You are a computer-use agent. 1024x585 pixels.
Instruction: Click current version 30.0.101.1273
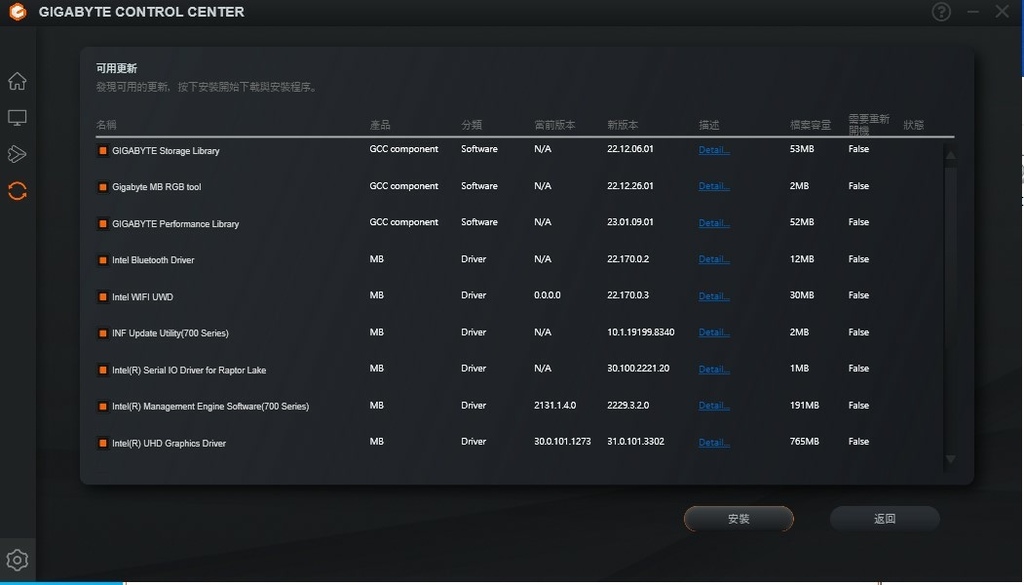562,441
